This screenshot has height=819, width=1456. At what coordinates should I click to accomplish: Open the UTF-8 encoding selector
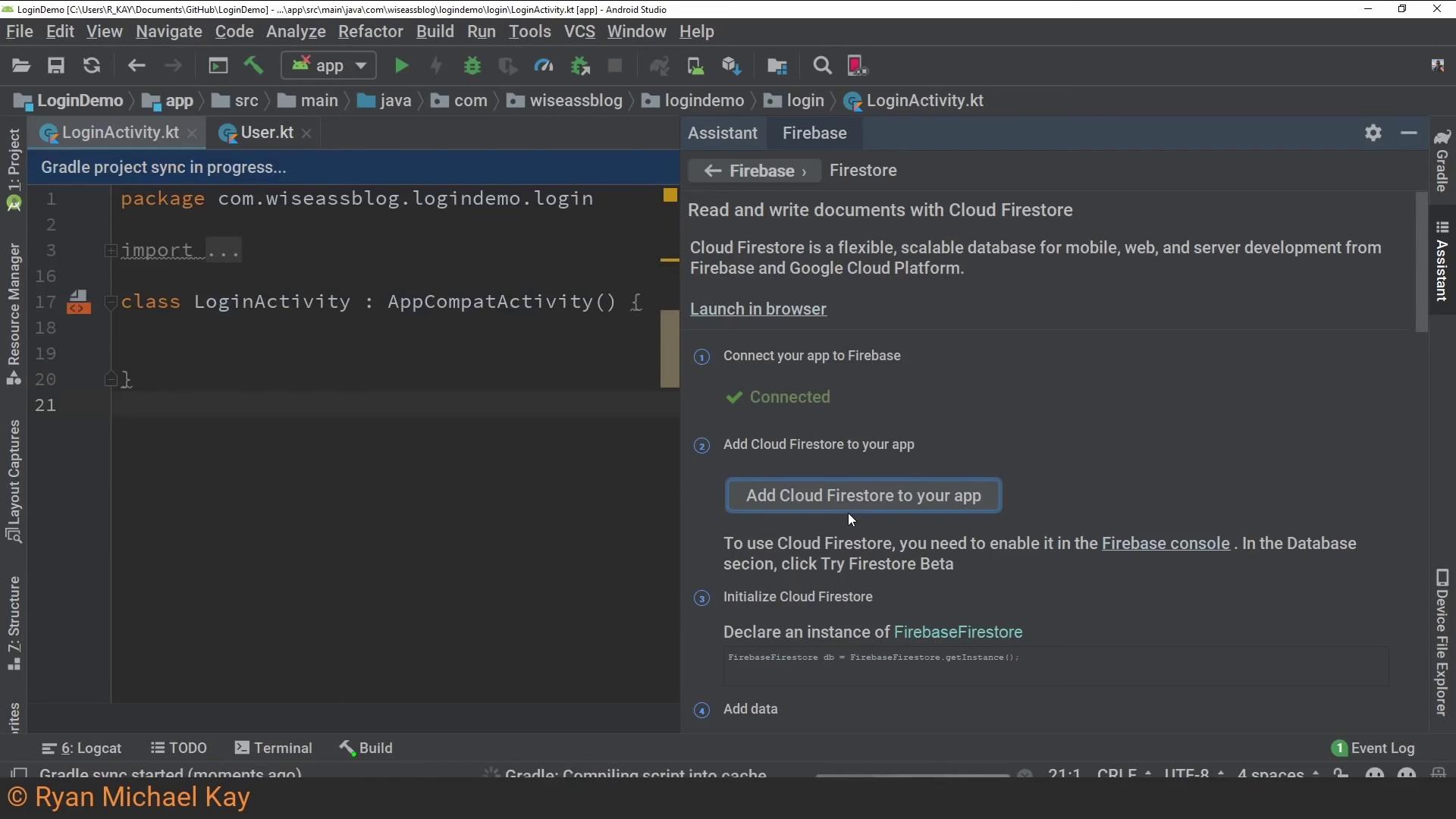coord(1194,773)
